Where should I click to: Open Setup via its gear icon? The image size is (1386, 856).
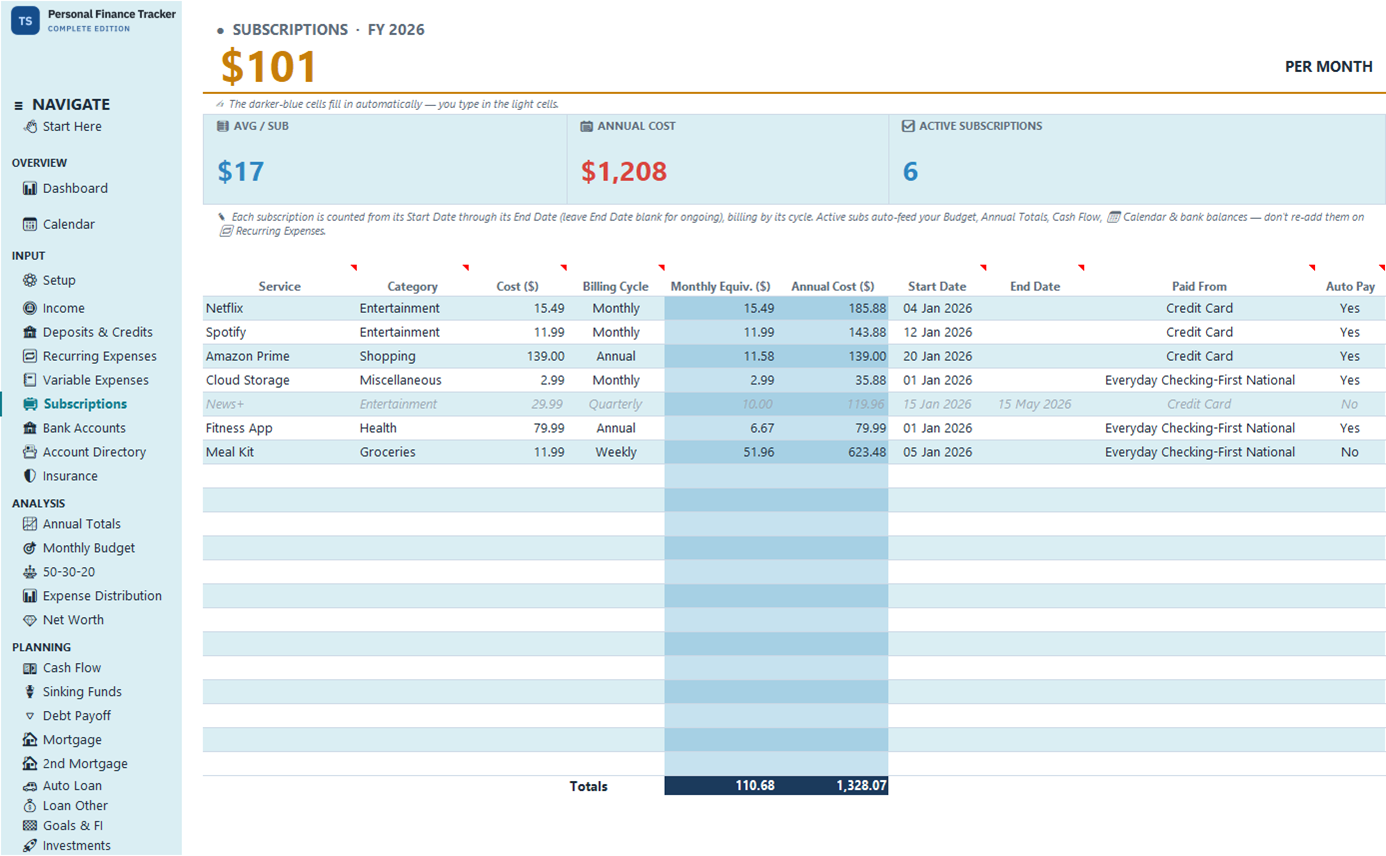point(30,281)
